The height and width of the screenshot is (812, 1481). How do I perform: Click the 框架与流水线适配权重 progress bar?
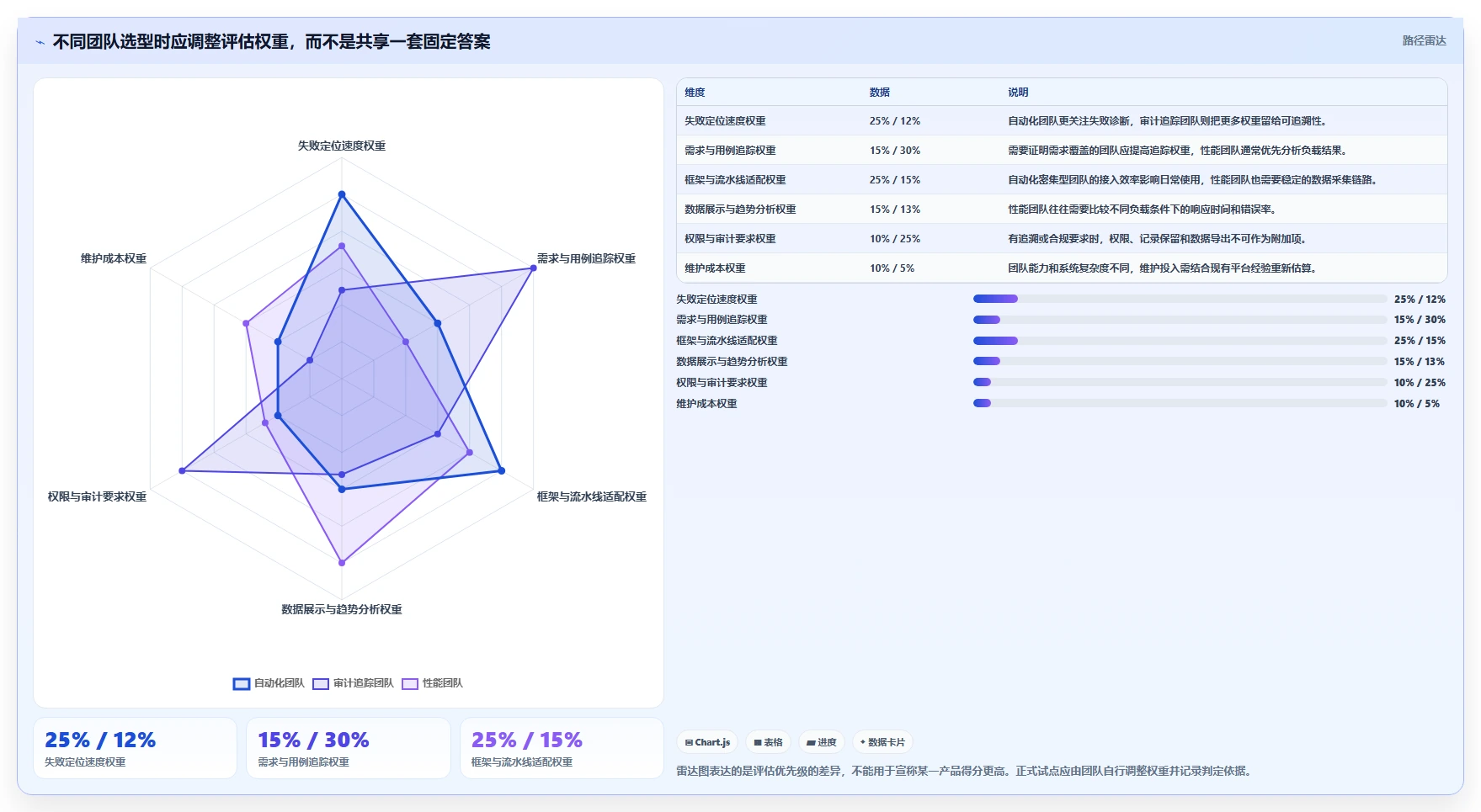coord(1180,341)
